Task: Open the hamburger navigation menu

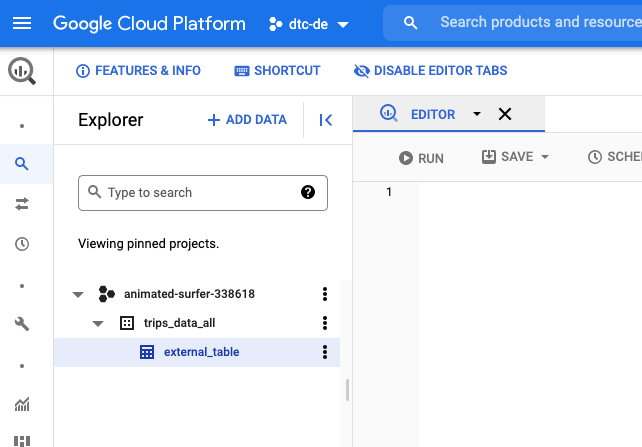Action: (22, 23)
